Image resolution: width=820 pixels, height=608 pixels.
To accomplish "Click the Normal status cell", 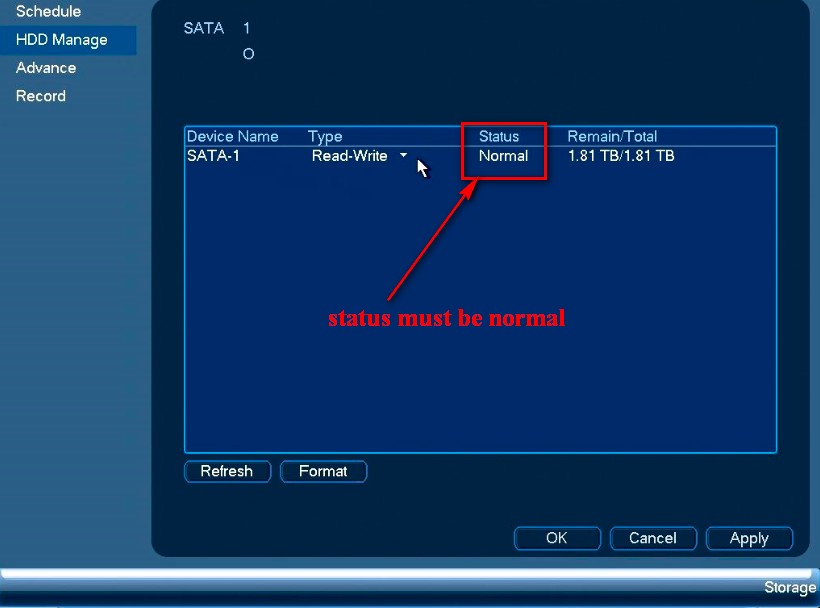I will (504, 156).
